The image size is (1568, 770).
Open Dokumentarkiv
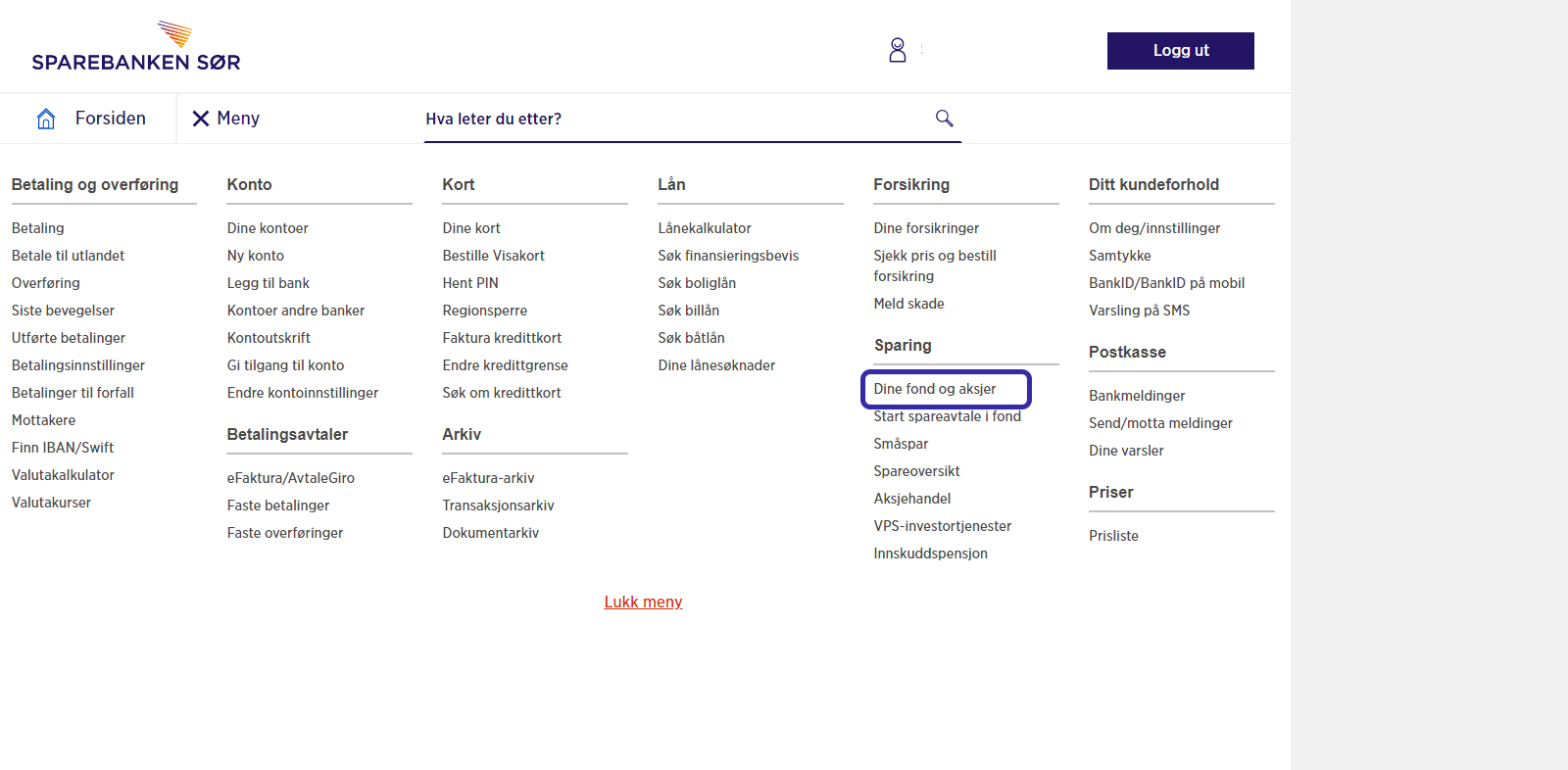coord(491,533)
